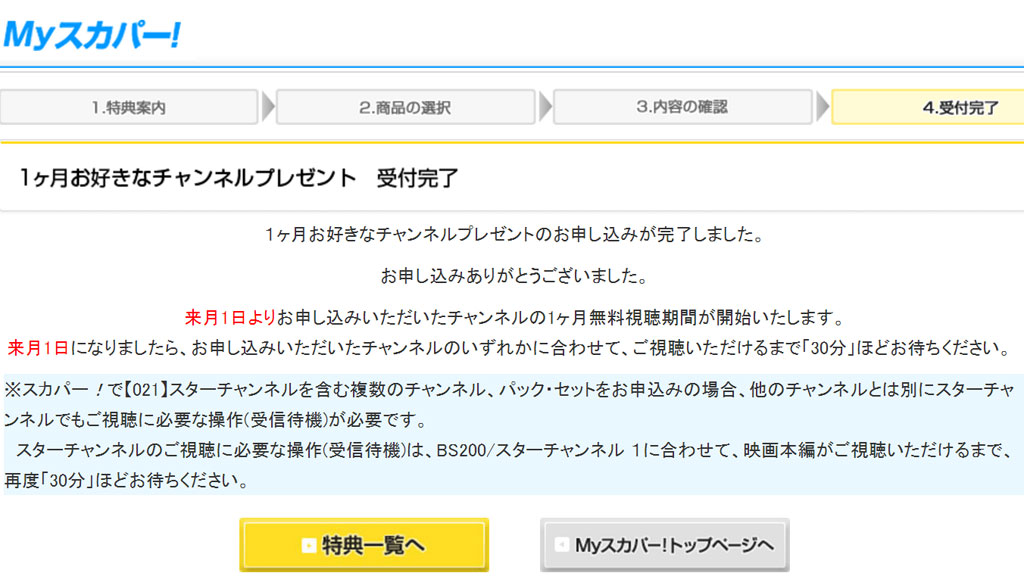Click the line starting 再度「30分」ほどお待ちください

(127, 481)
